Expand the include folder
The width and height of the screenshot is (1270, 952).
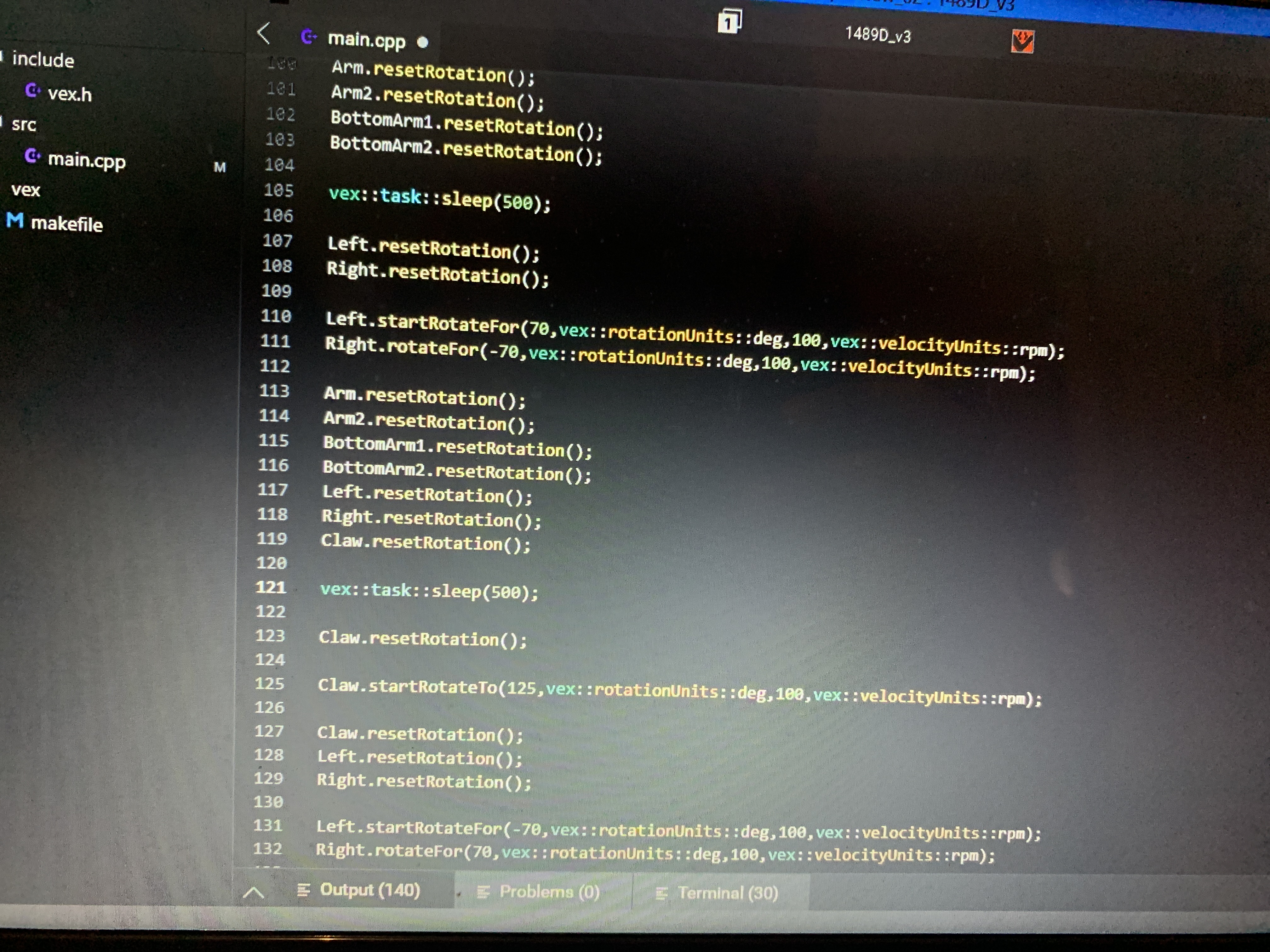pyautogui.click(x=43, y=60)
